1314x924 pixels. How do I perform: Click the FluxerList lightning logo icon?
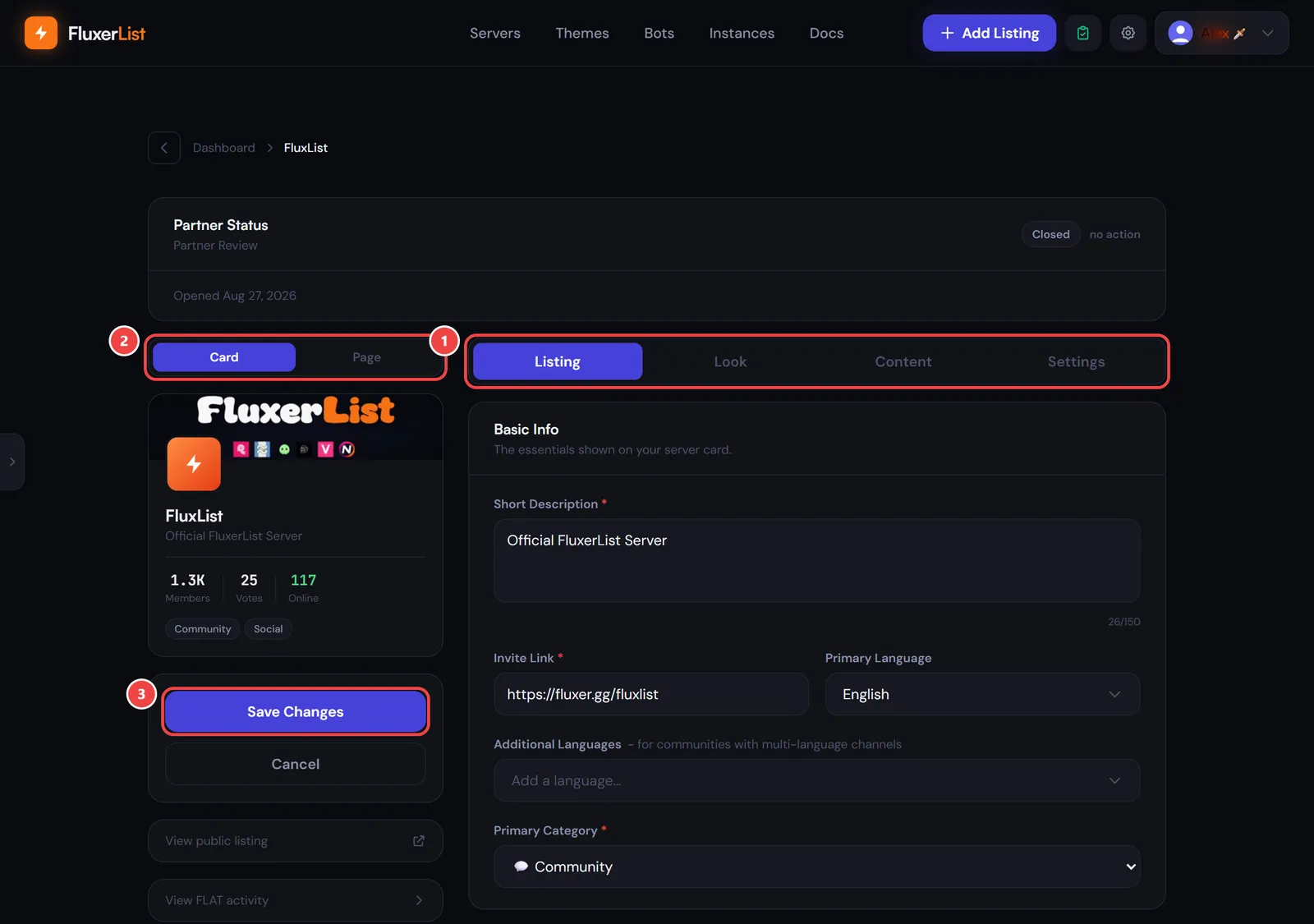click(x=41, y=33)
